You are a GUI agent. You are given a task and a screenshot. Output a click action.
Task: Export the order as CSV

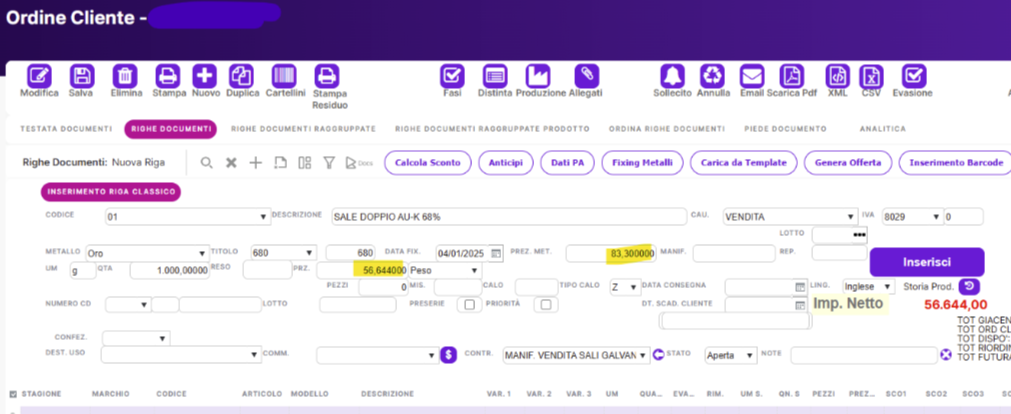(871, 76)
